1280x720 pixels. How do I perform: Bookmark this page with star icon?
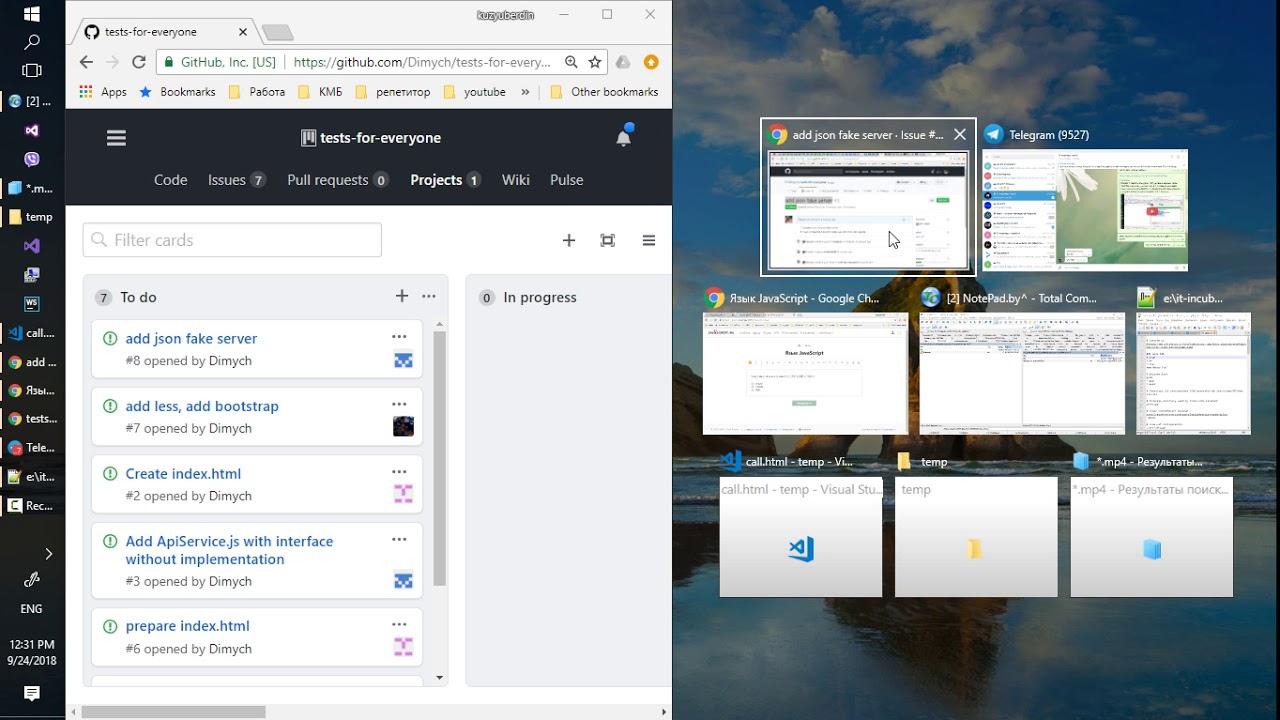(x=595, y=62)
